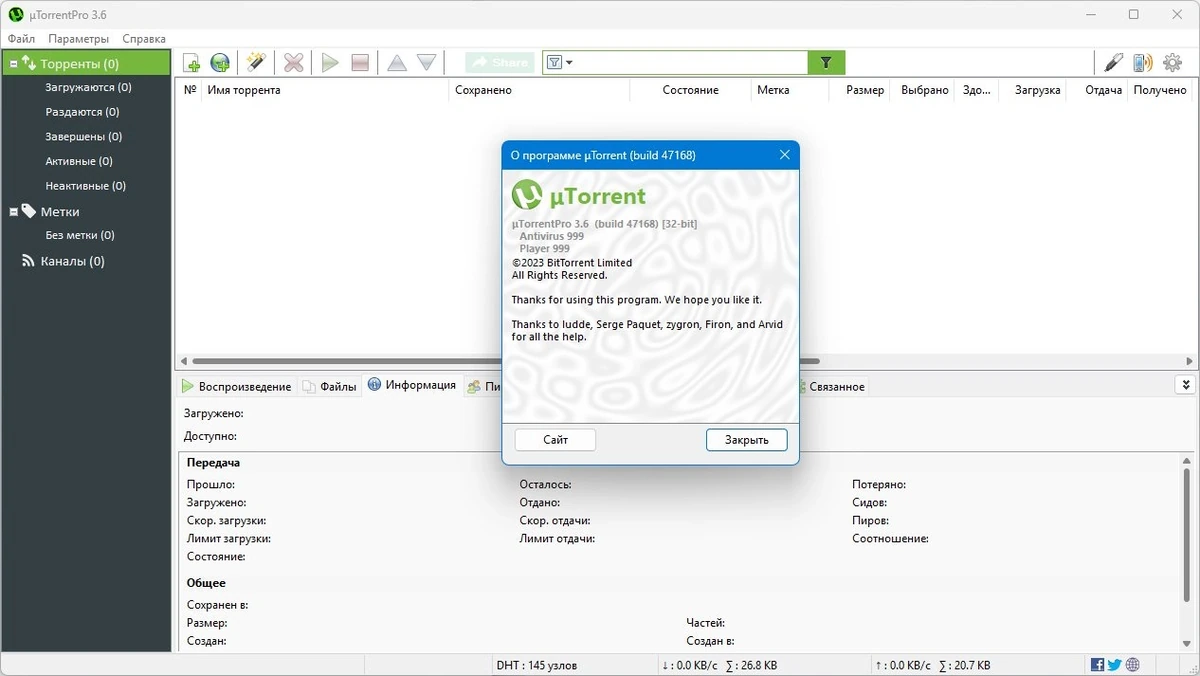The height and width of the screenshot is (676, 1200).
Task: Click the right arrow of horizontal scrollbar
Action: 1190,361
